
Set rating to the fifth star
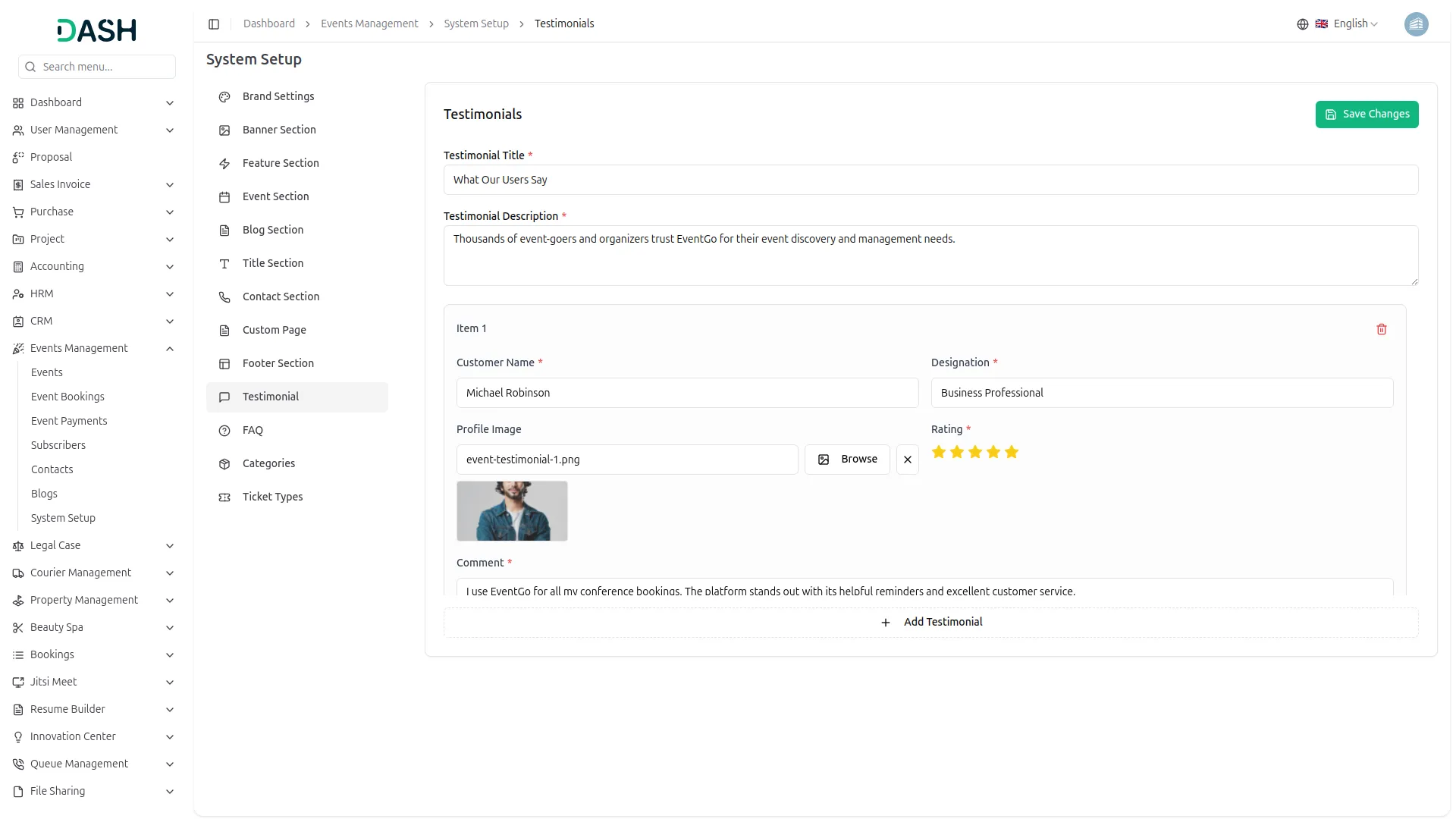click(1011, 453)
